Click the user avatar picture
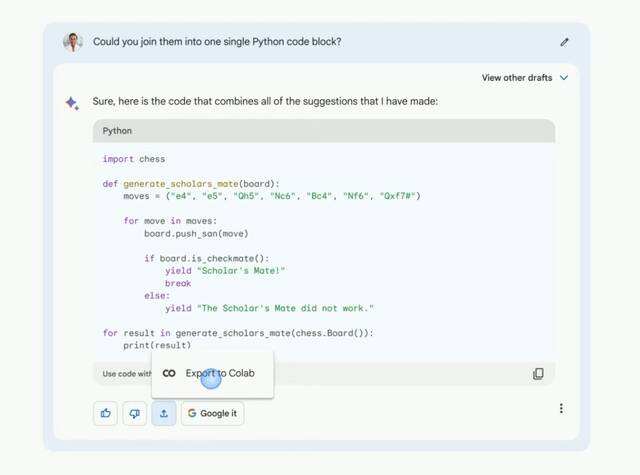The width and height of the screenshot is (640, 475). click(73, 42)
